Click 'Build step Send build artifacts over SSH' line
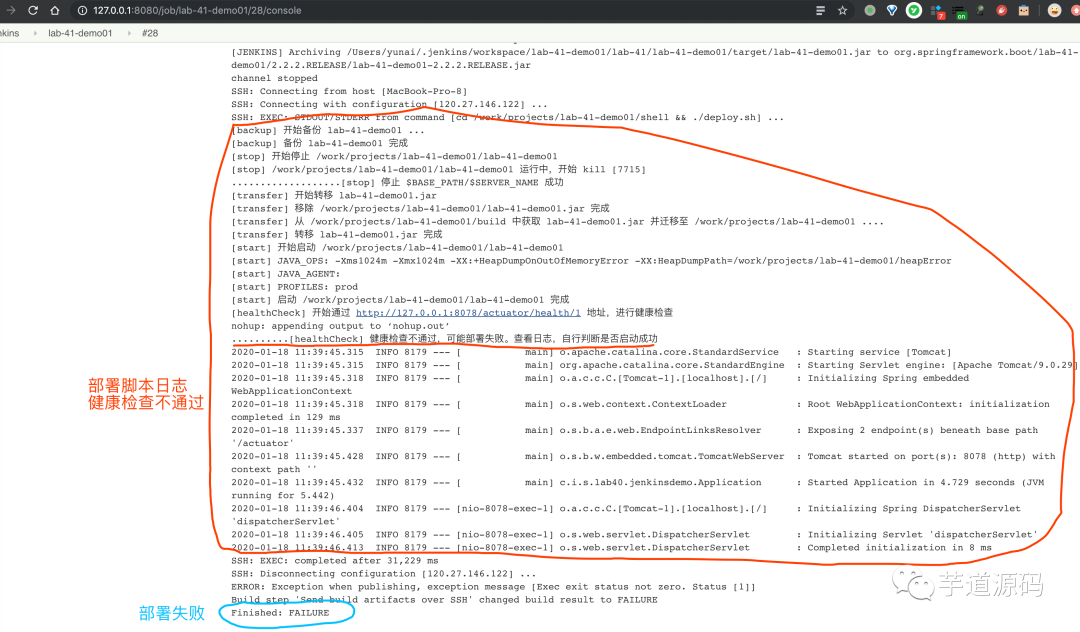 coord(444,600)
